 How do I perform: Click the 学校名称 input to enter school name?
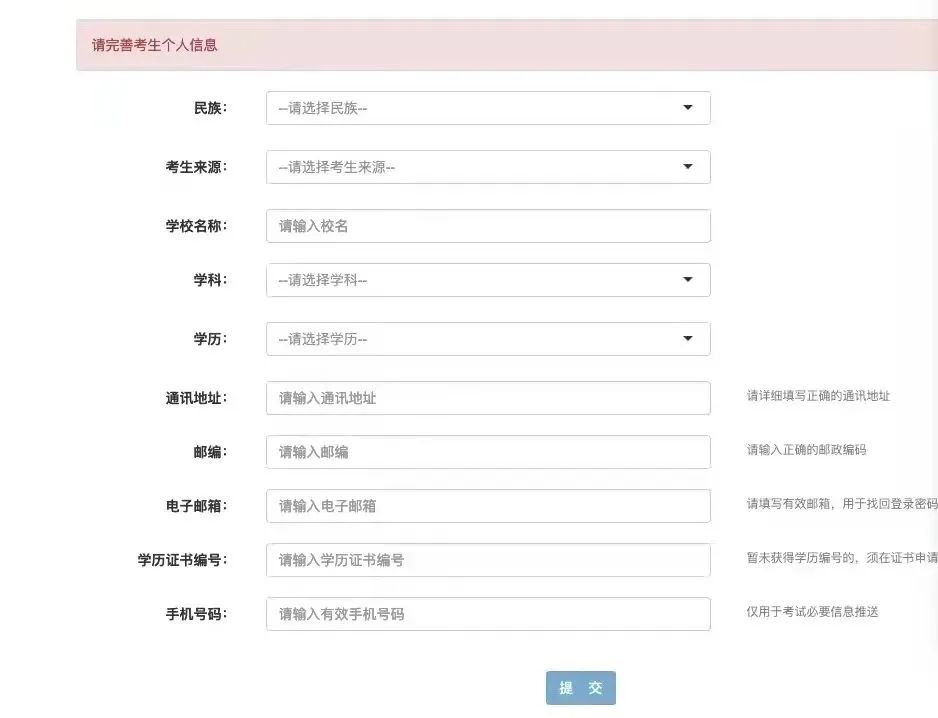pos(487,225)
